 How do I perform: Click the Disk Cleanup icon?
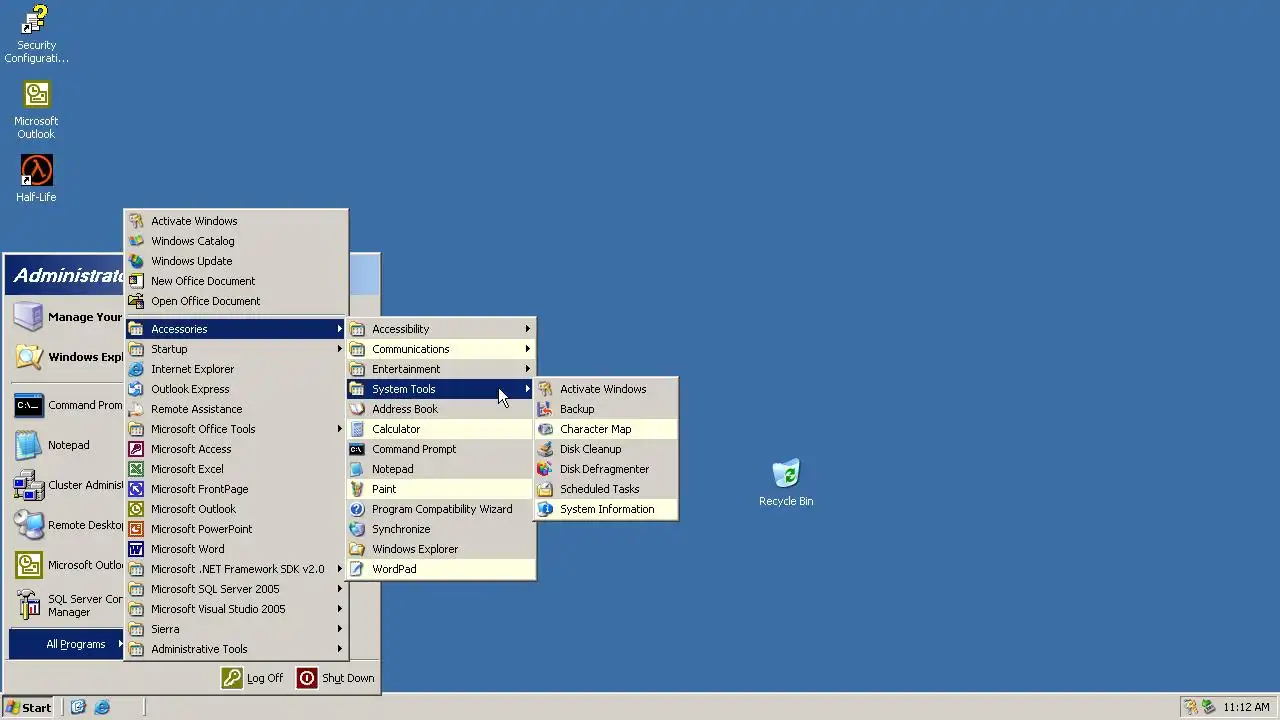click(x=545, y=449)
